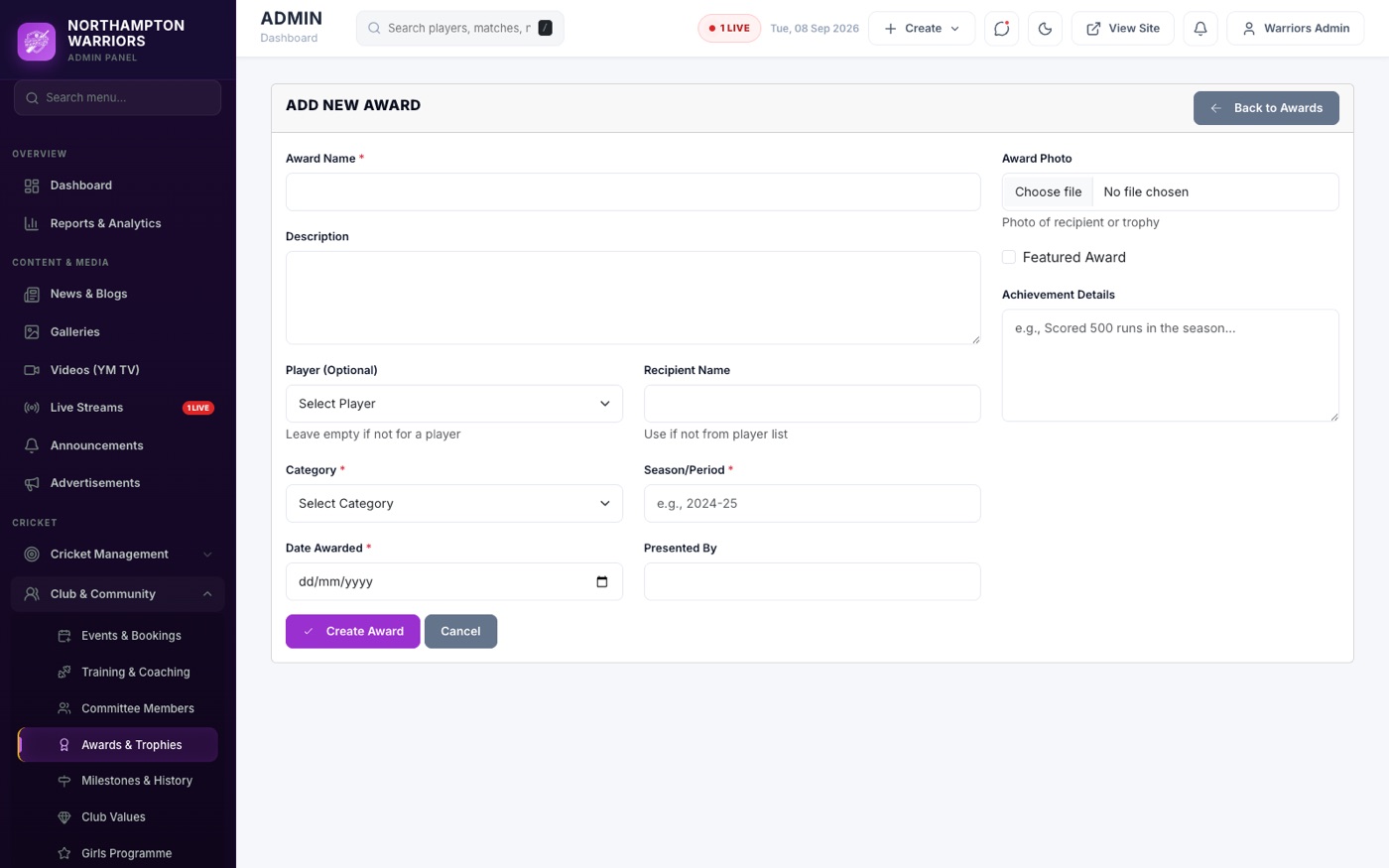Click the Videos (YM TV) camera icon
Screen dimensions: 1389x868
(x=32, y=370)
